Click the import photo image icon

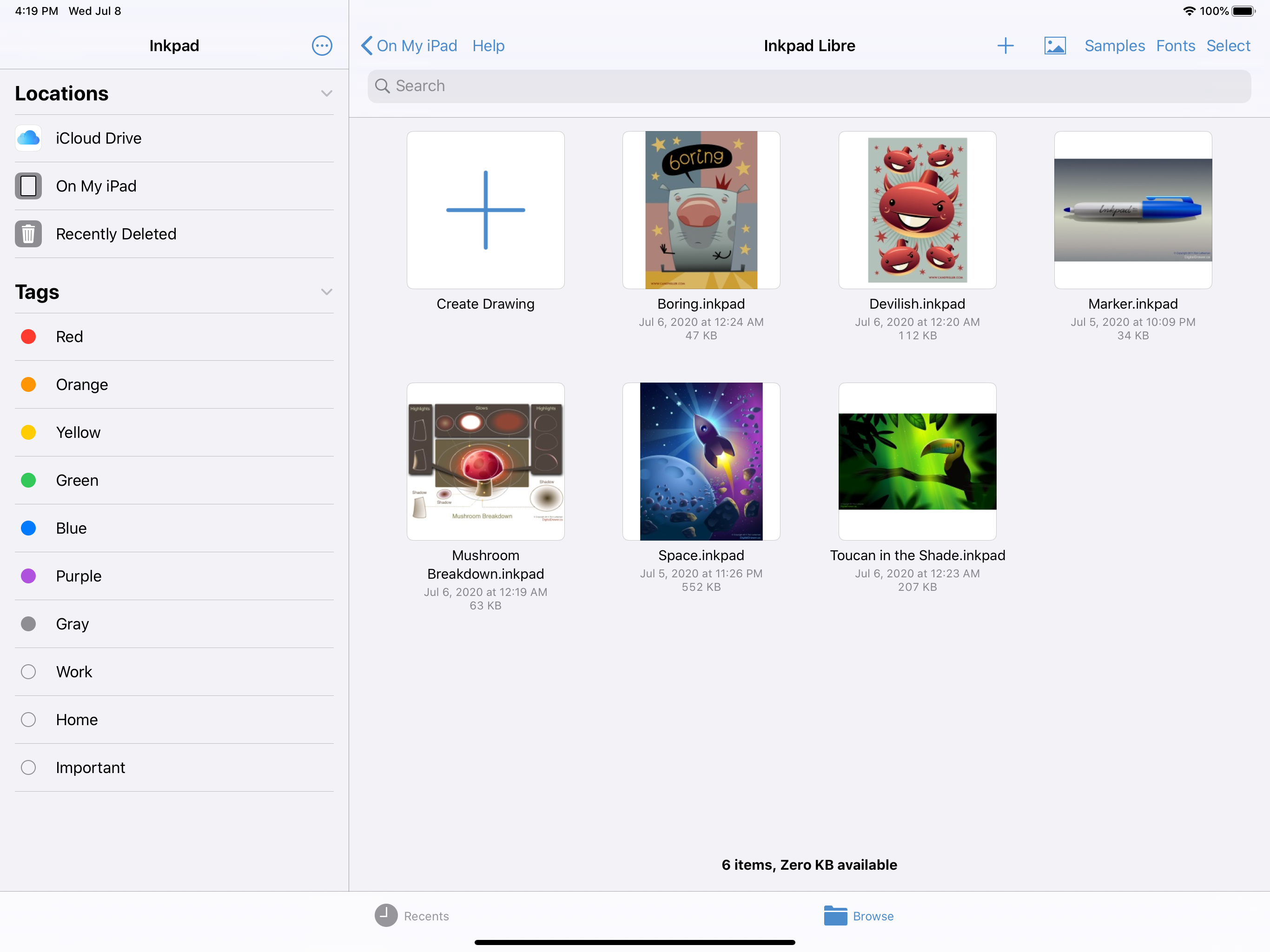point(1055,46)
